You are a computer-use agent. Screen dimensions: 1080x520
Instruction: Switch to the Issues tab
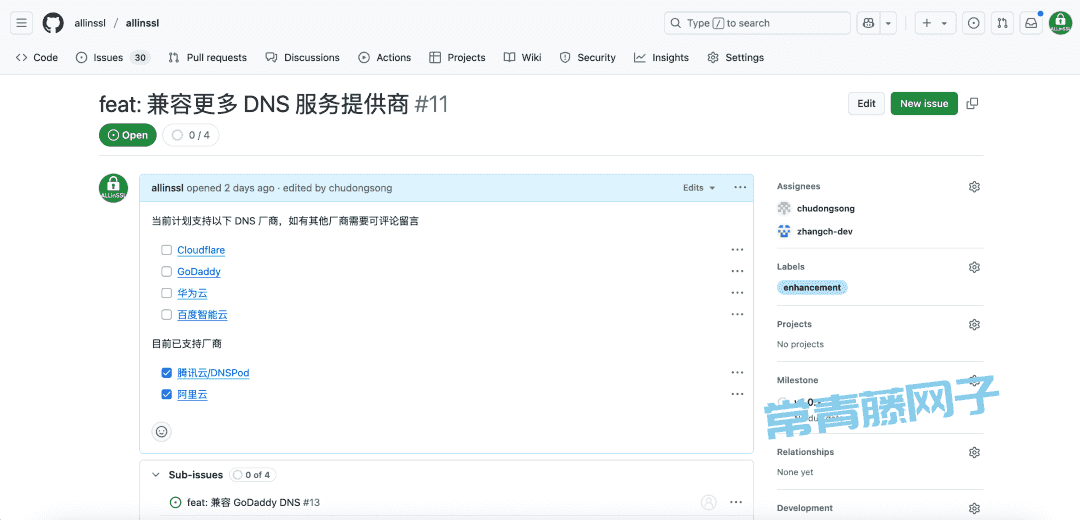click(x=113, y=58)
